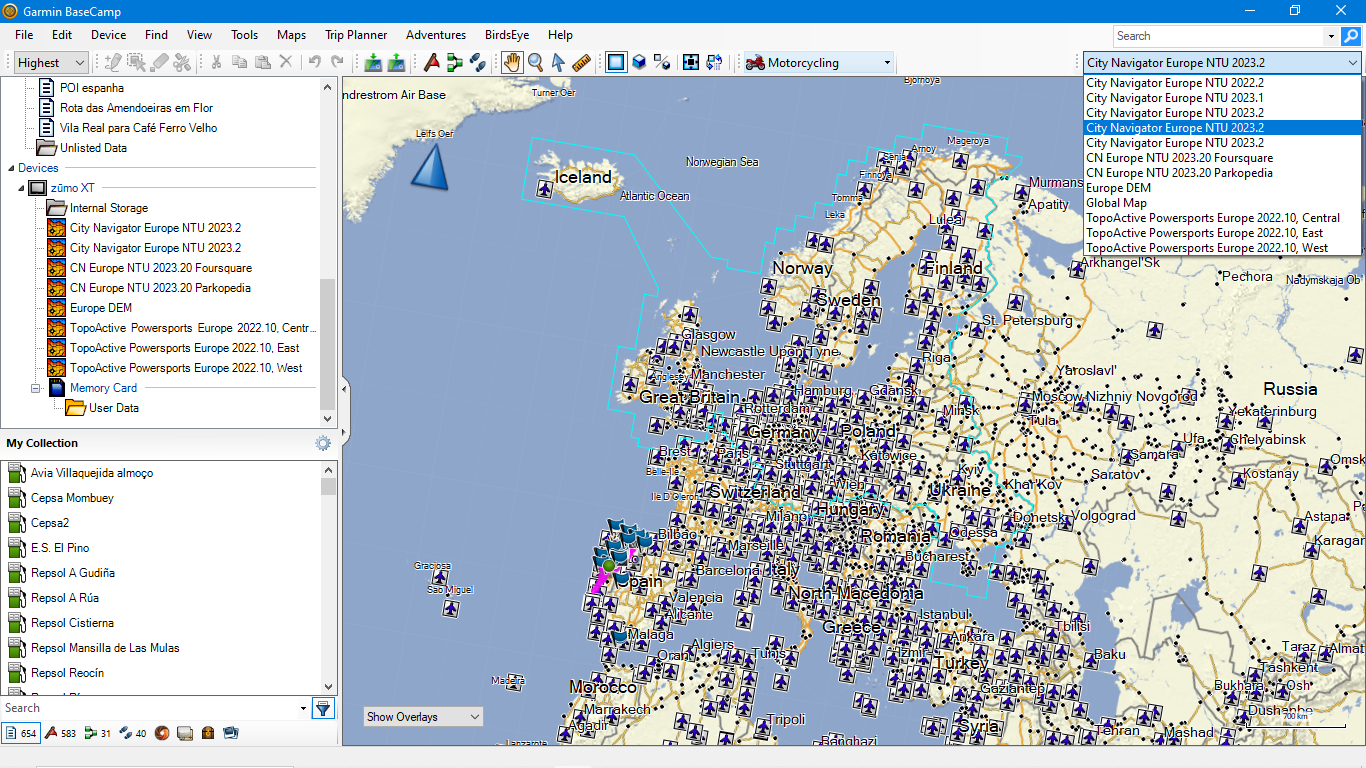Viewport: 1366px width, 768px height.
Task: Toggle the Garmin Adventures filter icon
Action: (161, 733)
